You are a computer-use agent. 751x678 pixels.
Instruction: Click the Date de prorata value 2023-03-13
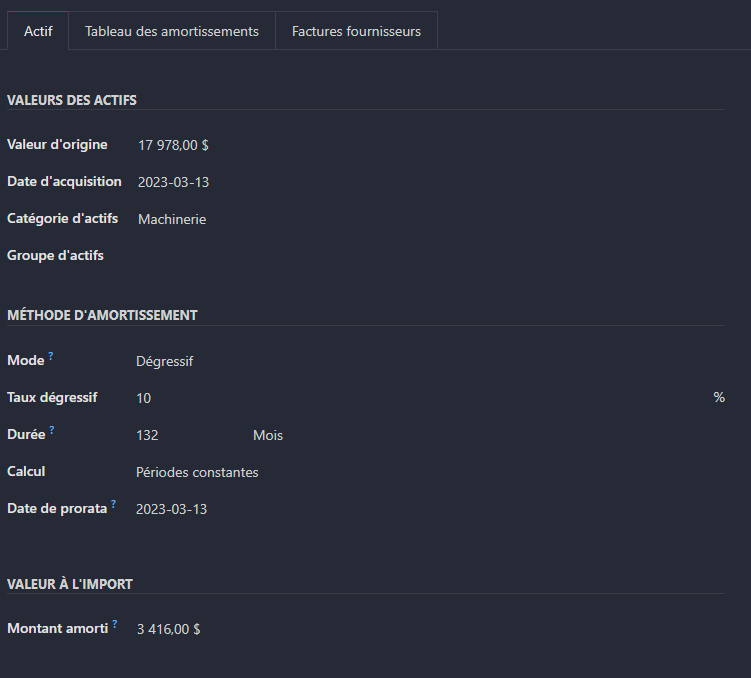pyautogui.click(x=171, y=509)
